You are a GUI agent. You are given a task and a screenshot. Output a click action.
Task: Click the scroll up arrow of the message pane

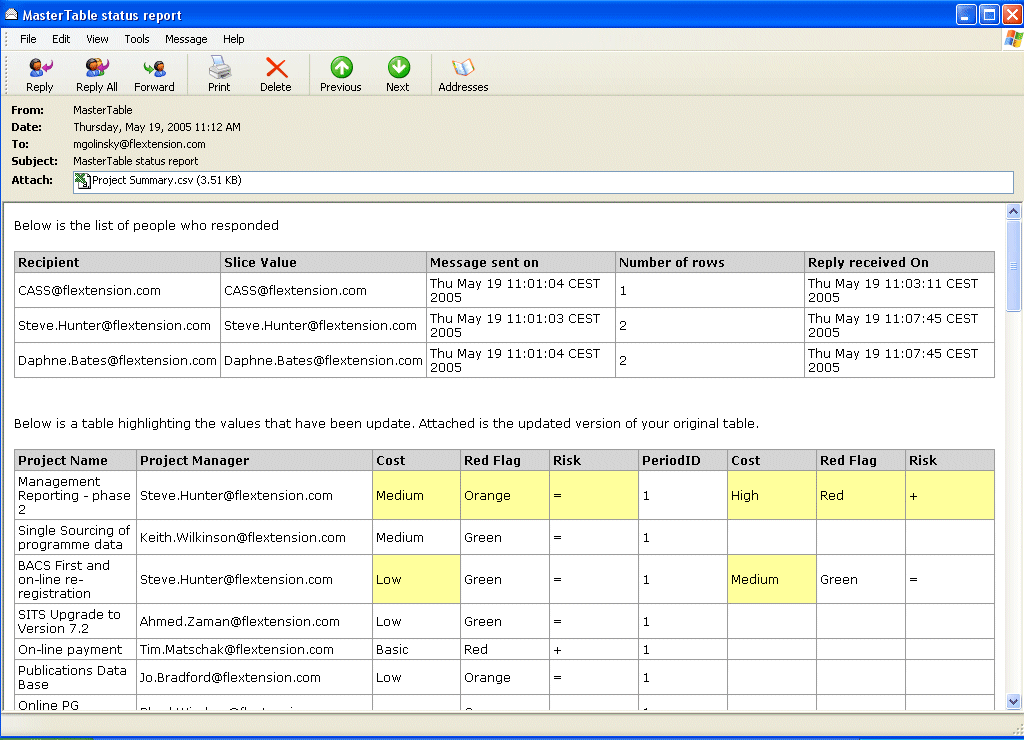click(1014, 211)
